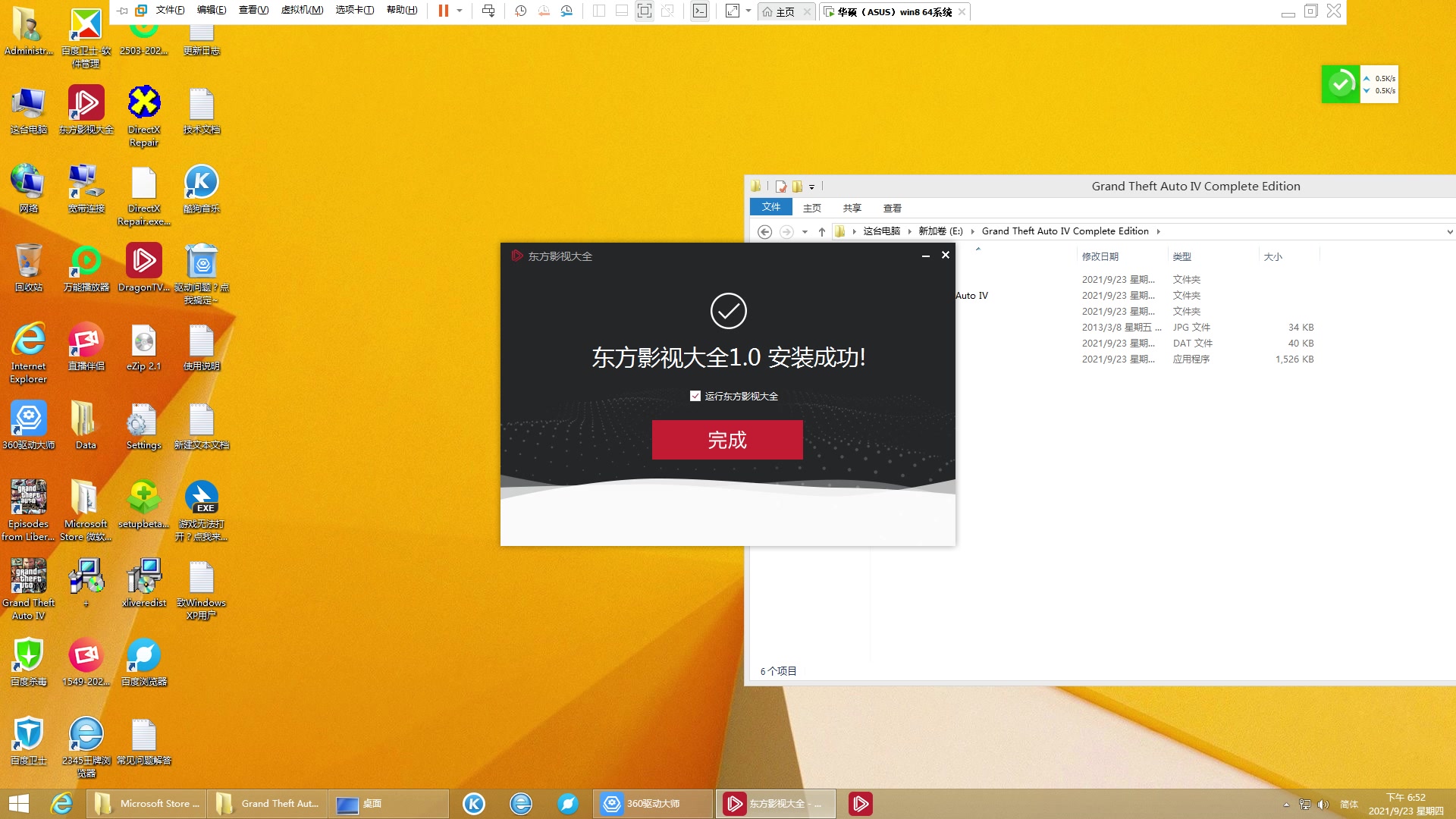Open 帮助 menu in VMware toolbar
Screen dimensions: 1456x819
point(402,11)
